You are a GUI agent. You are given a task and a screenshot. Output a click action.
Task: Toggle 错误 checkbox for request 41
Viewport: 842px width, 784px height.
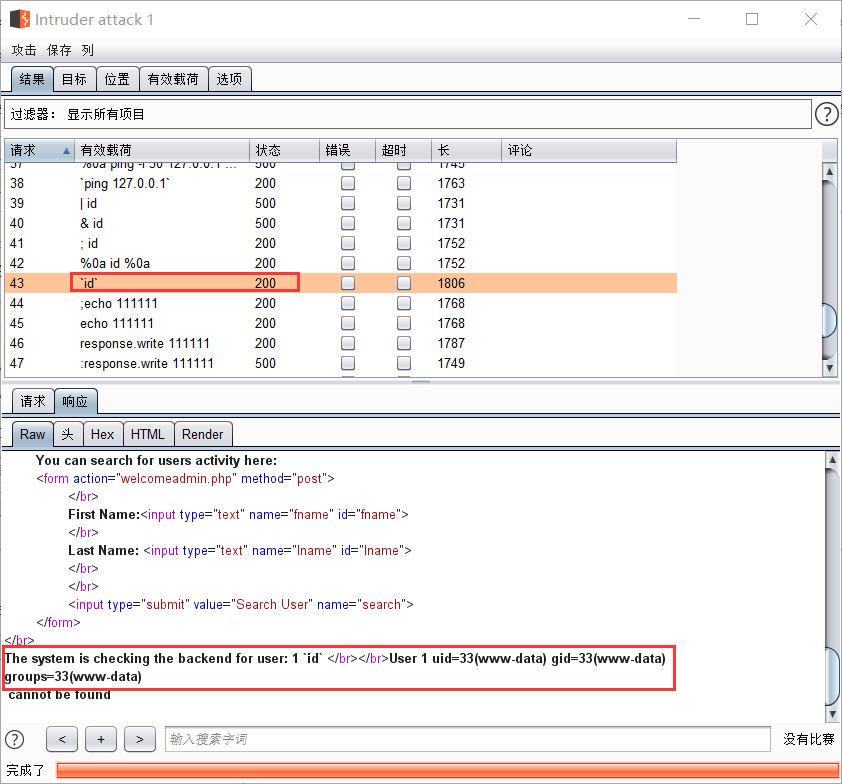348,243
